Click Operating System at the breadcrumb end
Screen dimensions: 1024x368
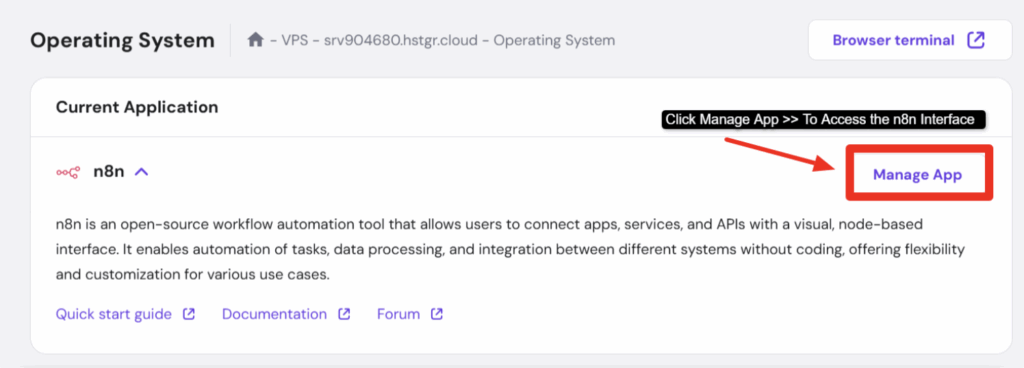tap(554, 40)
